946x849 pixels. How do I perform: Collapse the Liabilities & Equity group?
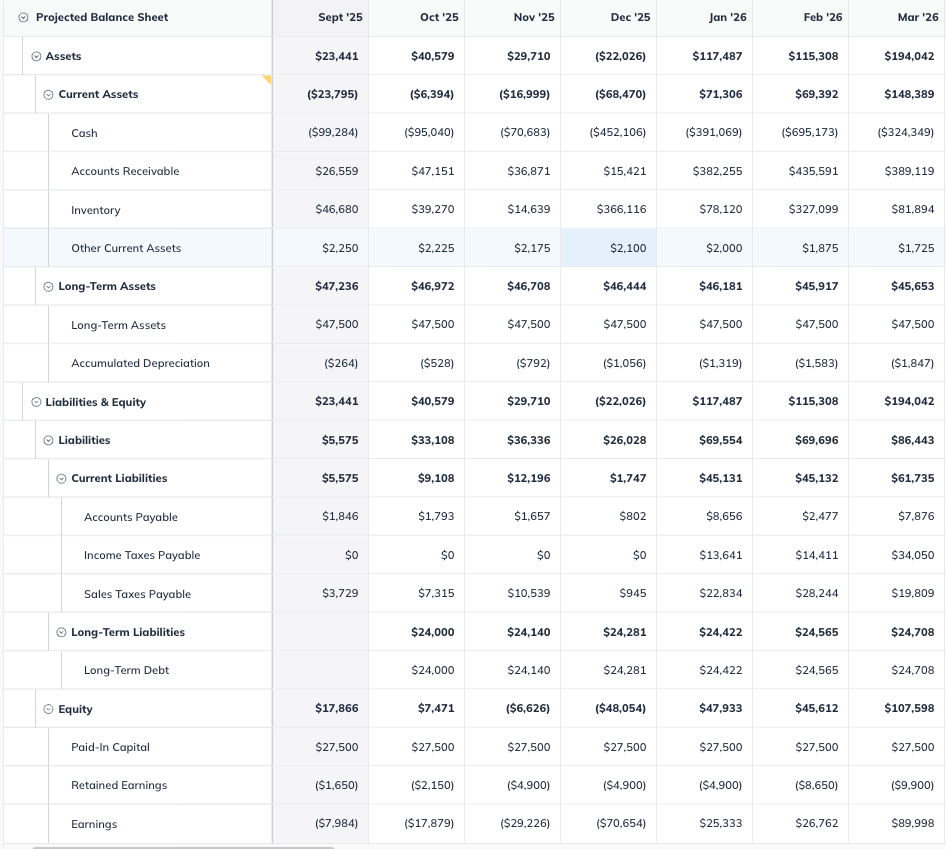36,402
